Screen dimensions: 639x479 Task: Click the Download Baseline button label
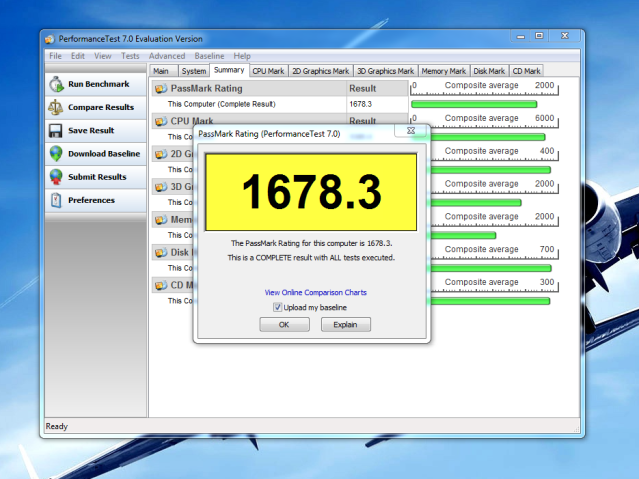(104, 154)
